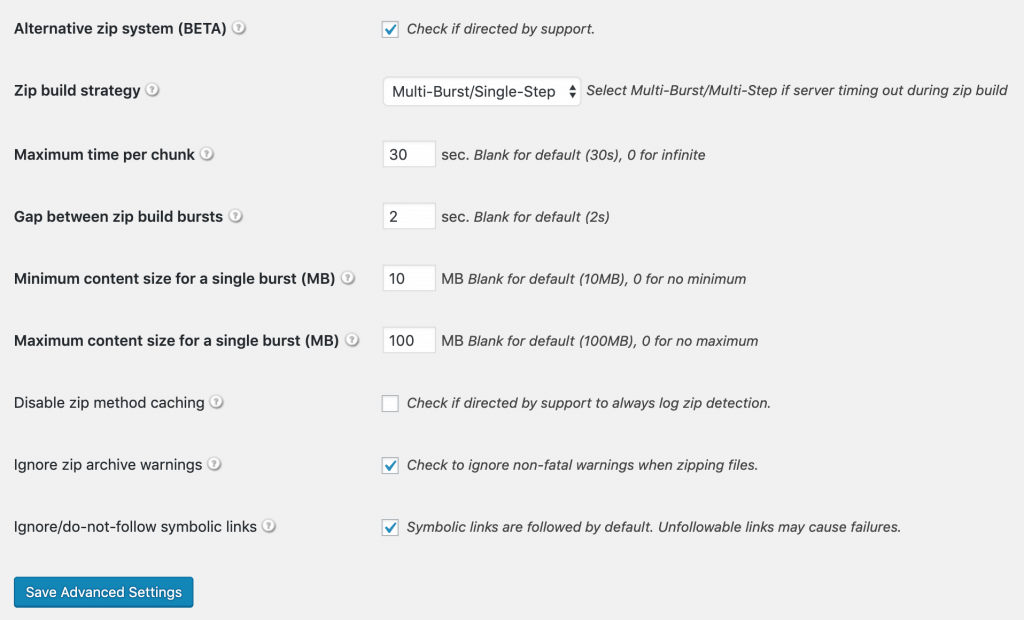Click help icon next to Disable zip method caching
Viewport: 1024px width, 620px height.
click(x=216, y=402)
